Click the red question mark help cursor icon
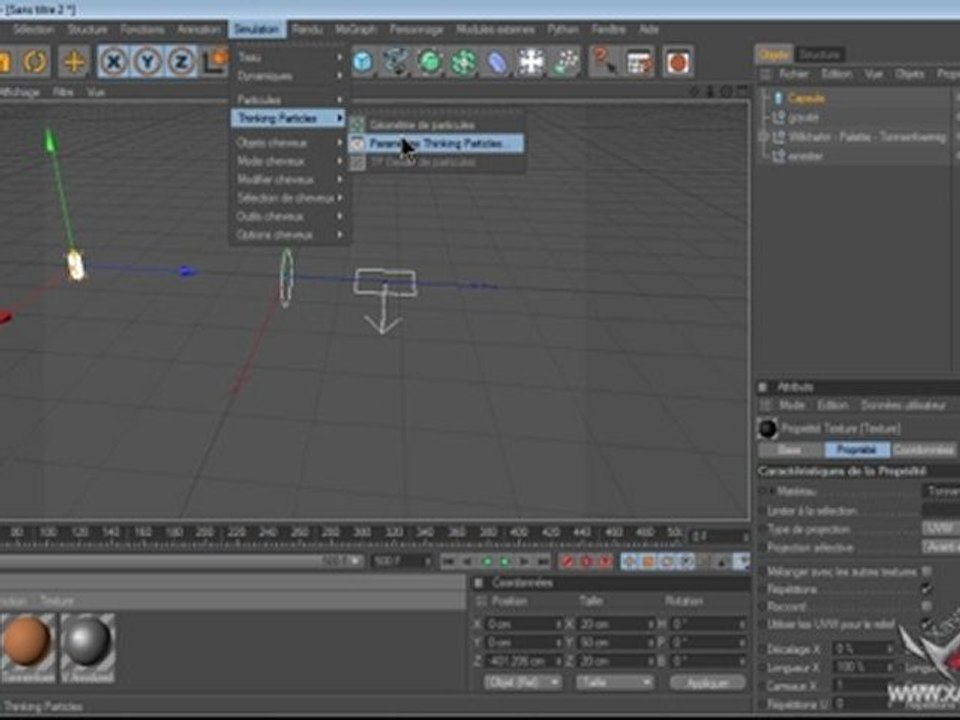Viewport: 960px width, 720px height. coord(604,62)
